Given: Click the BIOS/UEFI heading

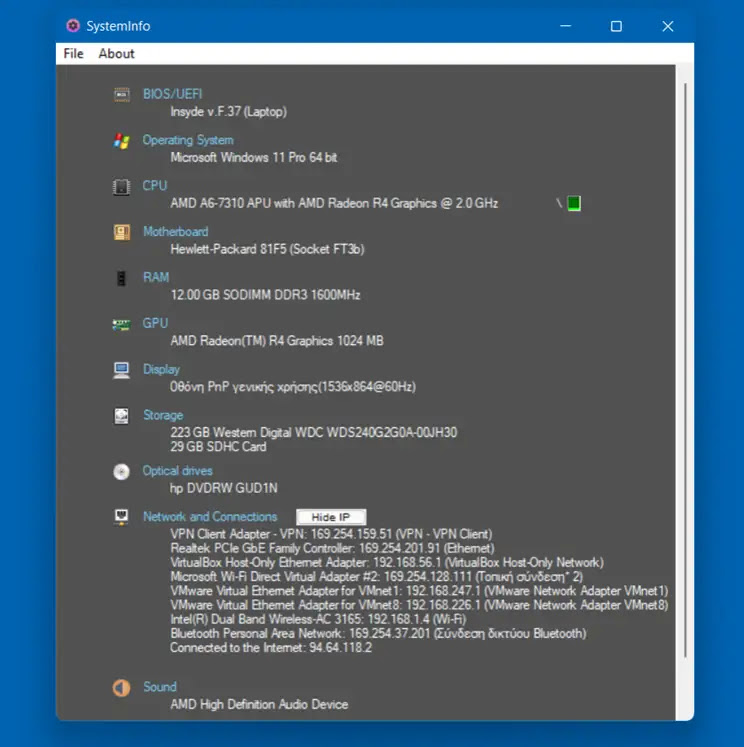Looking at the screenshot, I should 172,94.
